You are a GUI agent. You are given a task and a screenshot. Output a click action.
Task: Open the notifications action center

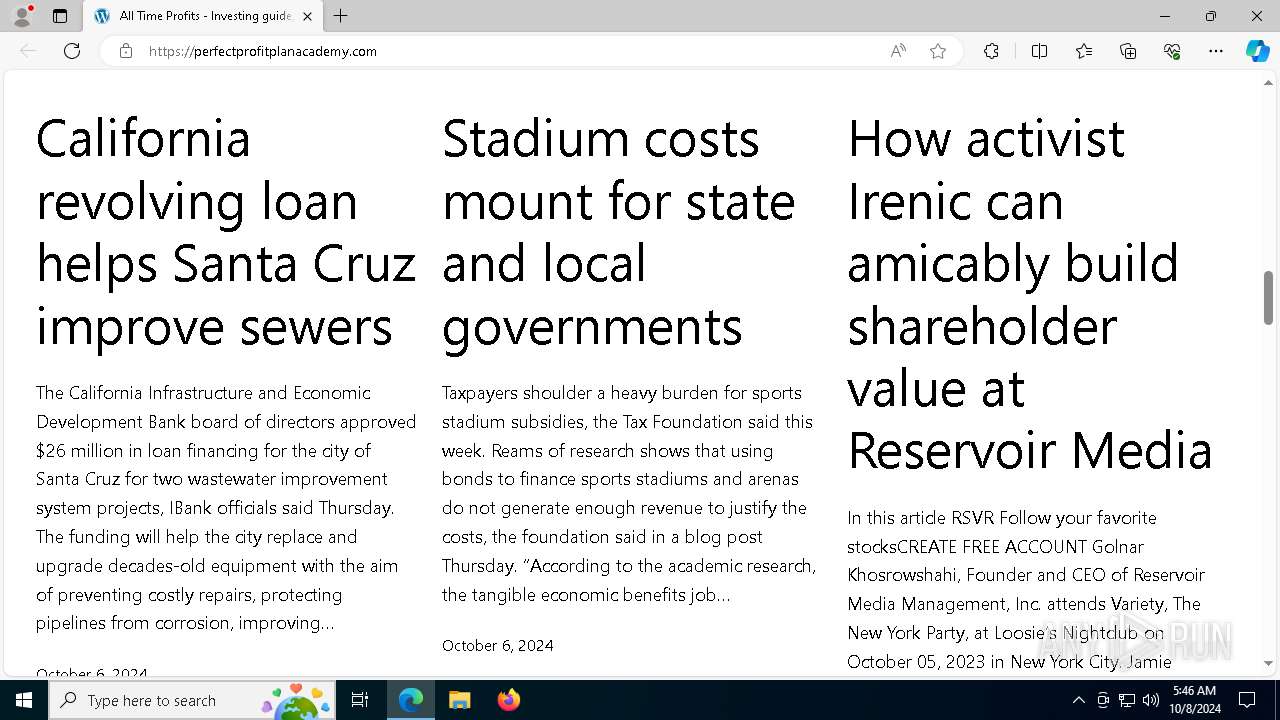tap(1247, 700)
